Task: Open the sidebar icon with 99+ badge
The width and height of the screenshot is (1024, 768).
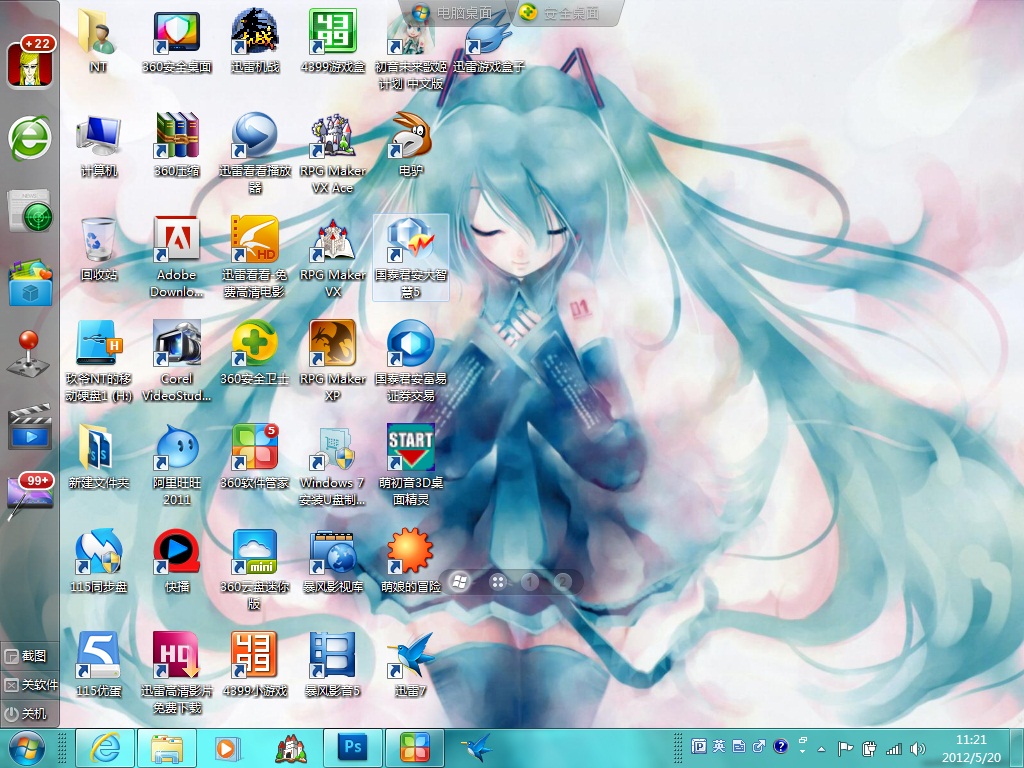Action: [x=30, y=495]
